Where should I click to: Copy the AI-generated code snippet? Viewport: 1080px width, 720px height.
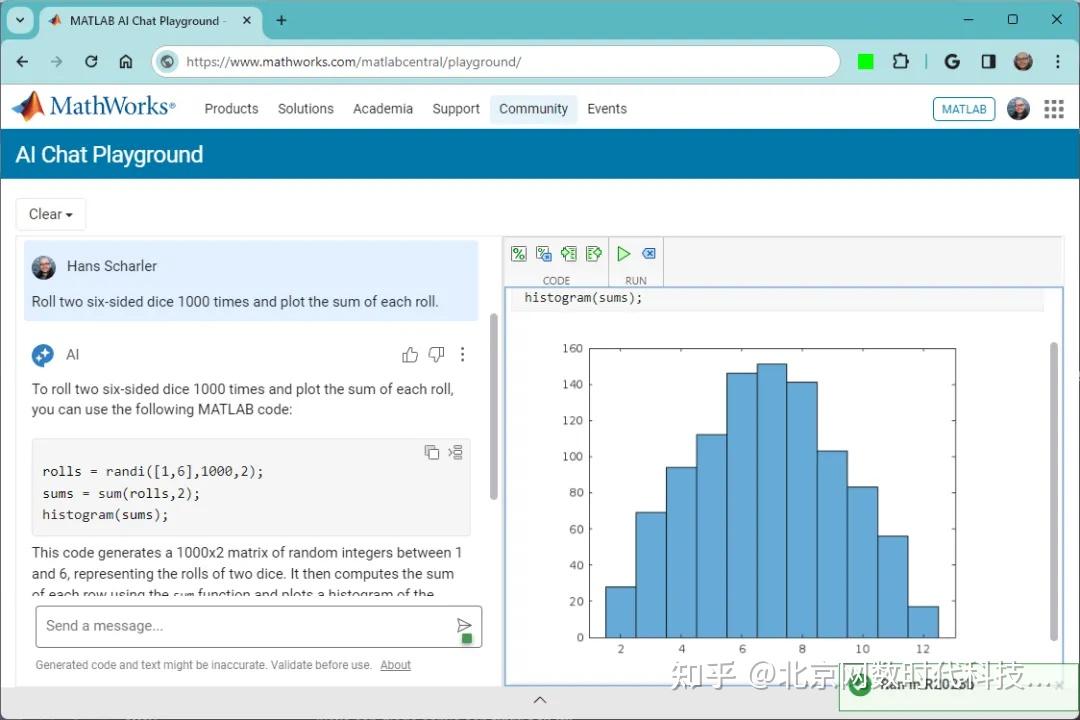(x=431, y=452)
